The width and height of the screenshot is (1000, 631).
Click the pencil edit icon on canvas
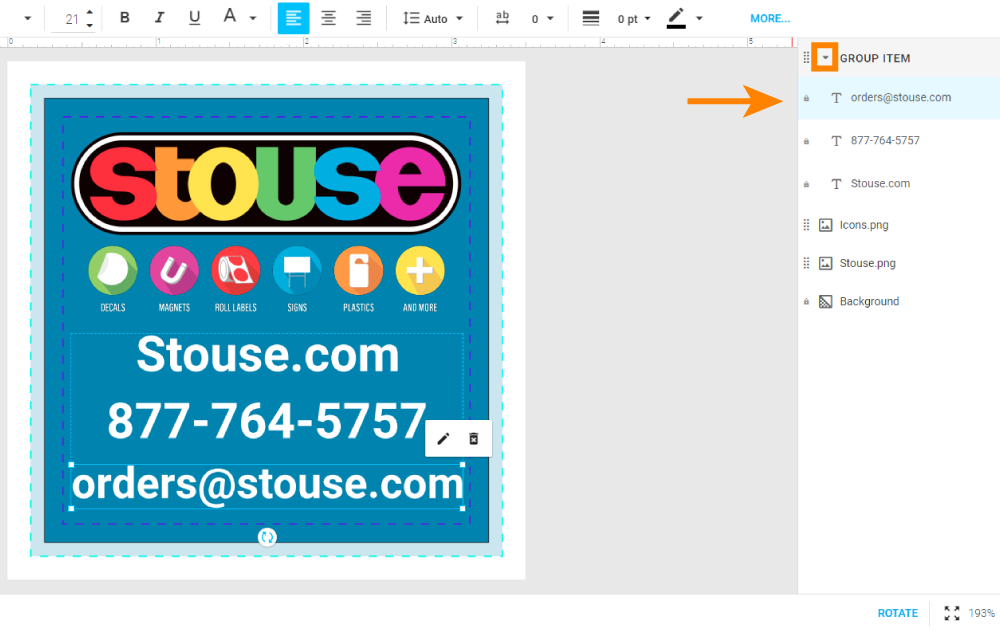coord(443,439)
